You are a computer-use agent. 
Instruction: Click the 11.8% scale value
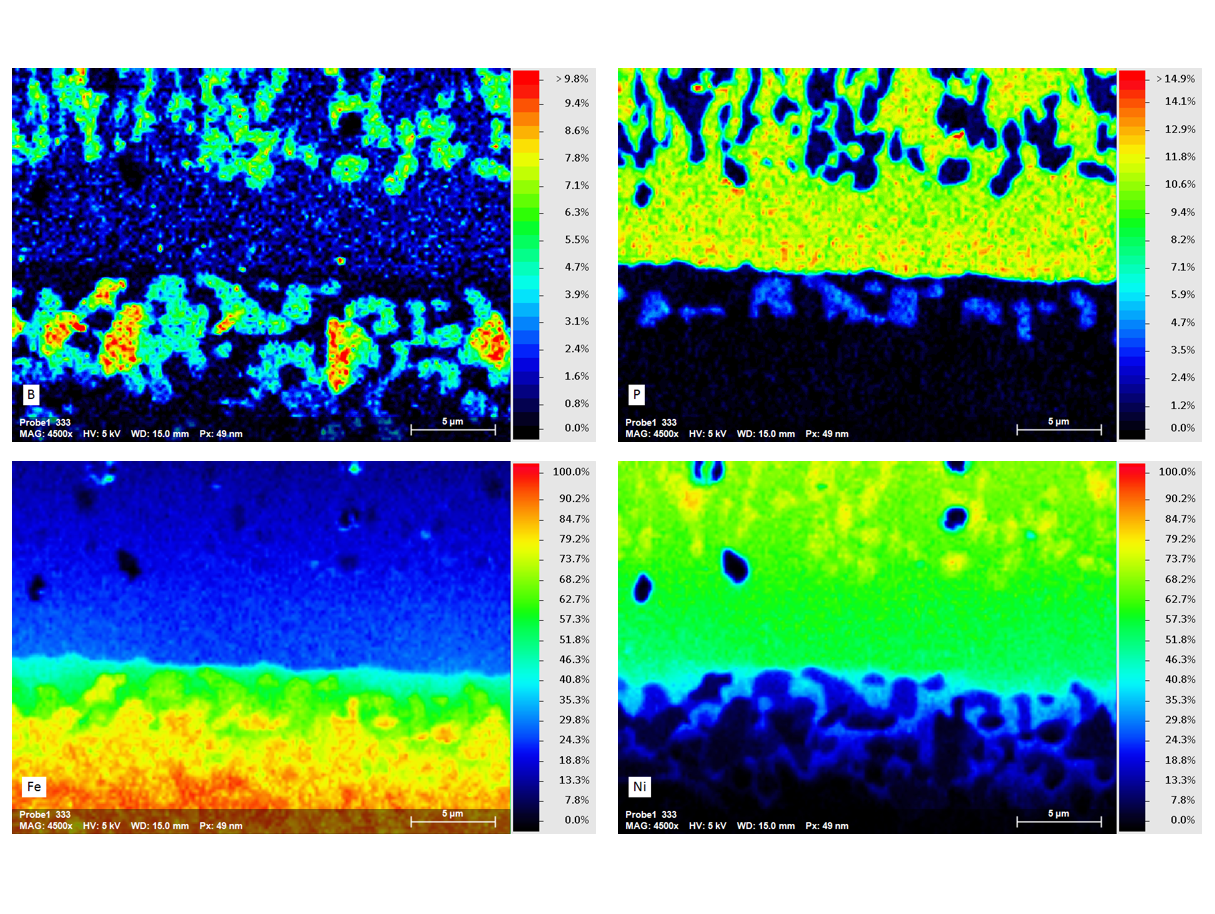point(1181,157)
